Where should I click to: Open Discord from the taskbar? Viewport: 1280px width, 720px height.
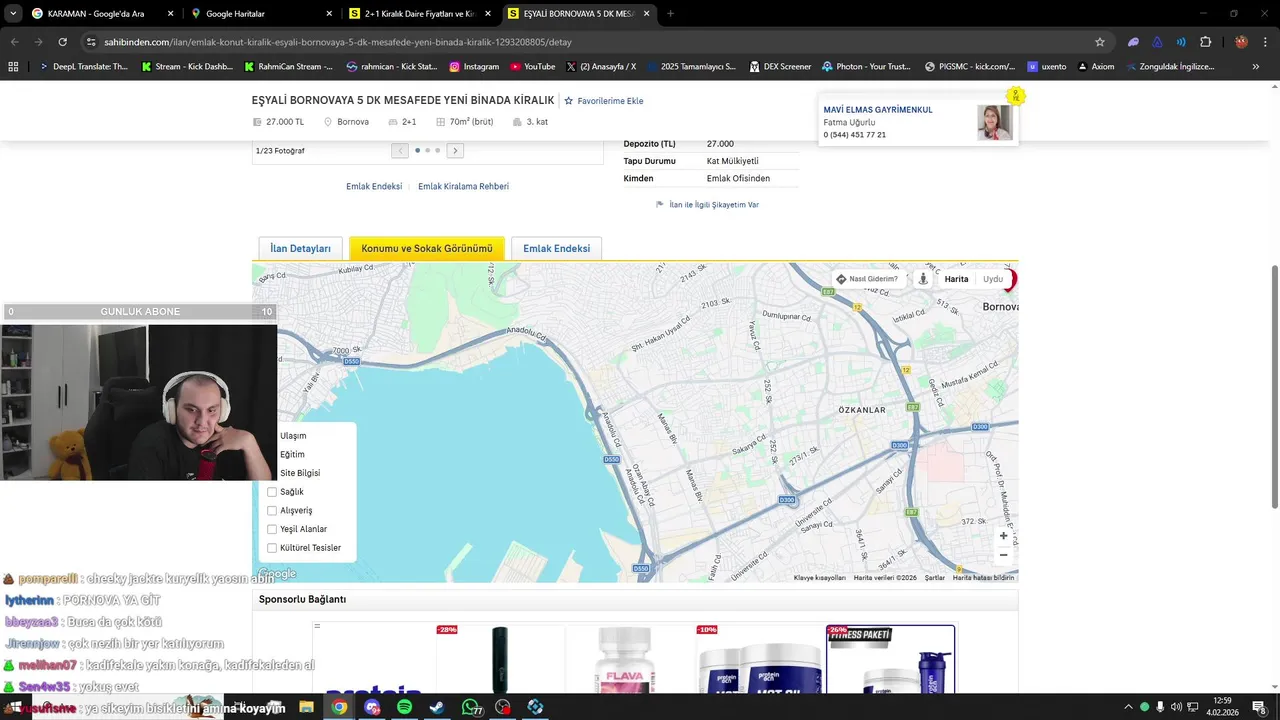tap(372, 707)
